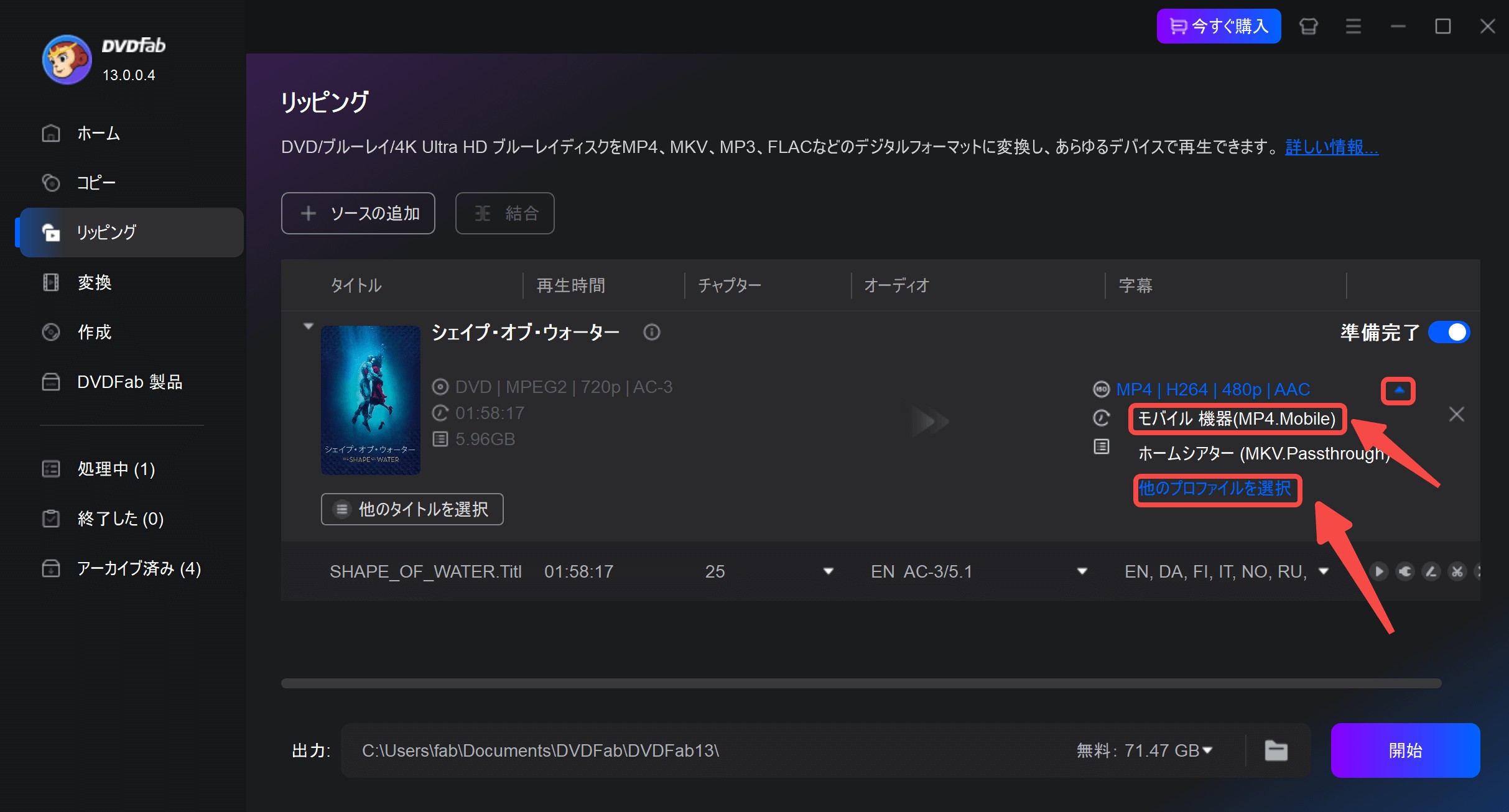
Task: Click the source DVD | MPEG2 | 720p | AC-3 text
Action: 564,387
